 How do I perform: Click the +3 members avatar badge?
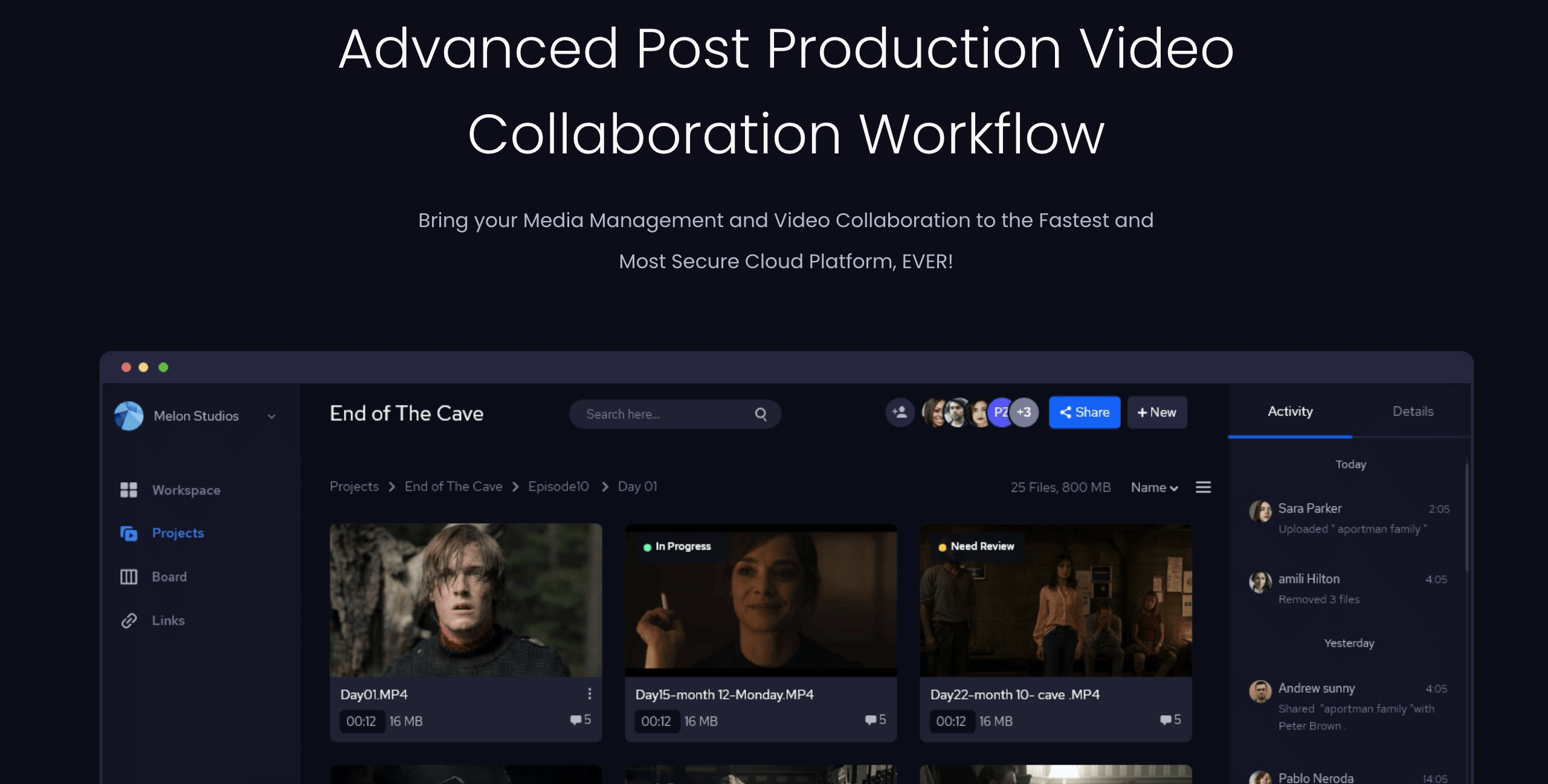pos(1024,413)
